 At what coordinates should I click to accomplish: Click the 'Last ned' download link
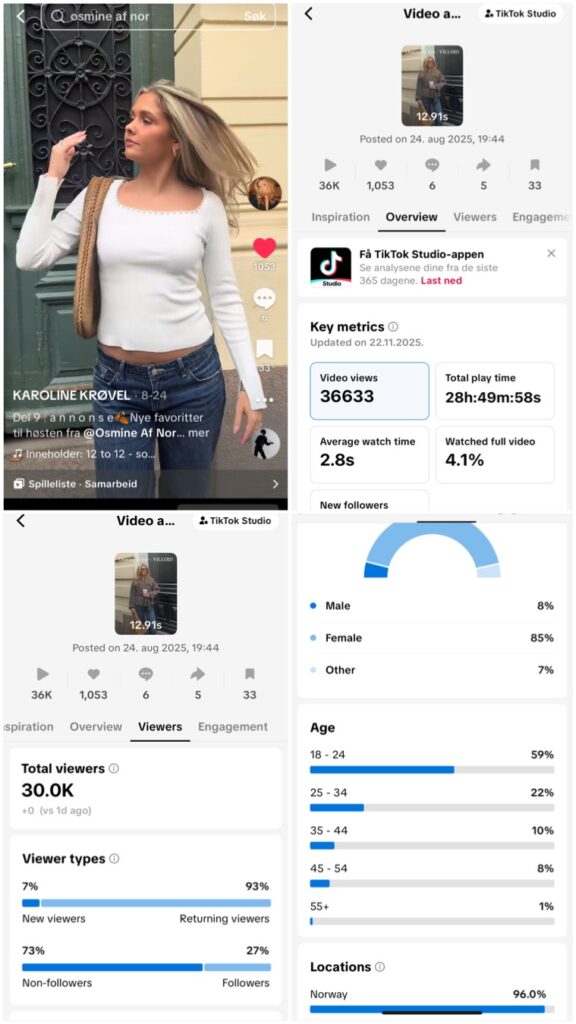(x=441, y=280)
